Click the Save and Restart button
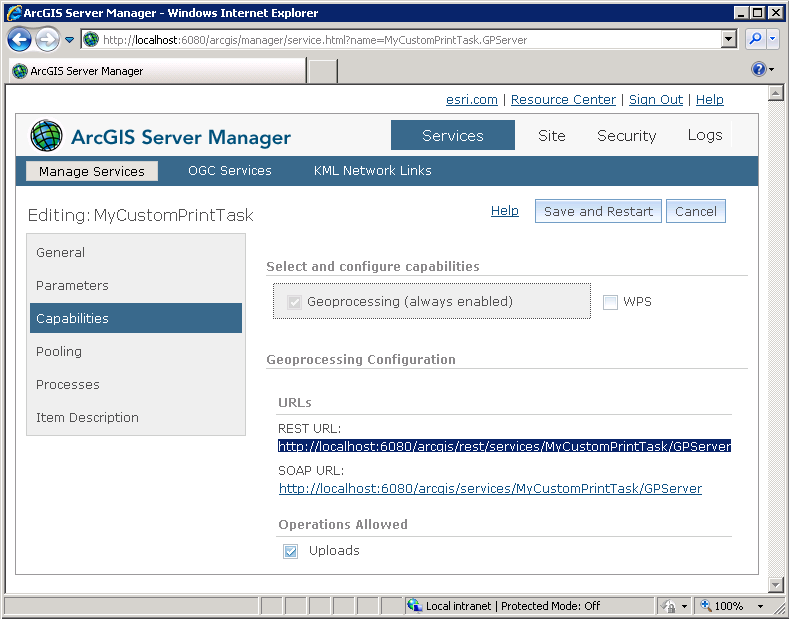 (x=598, y=211)
